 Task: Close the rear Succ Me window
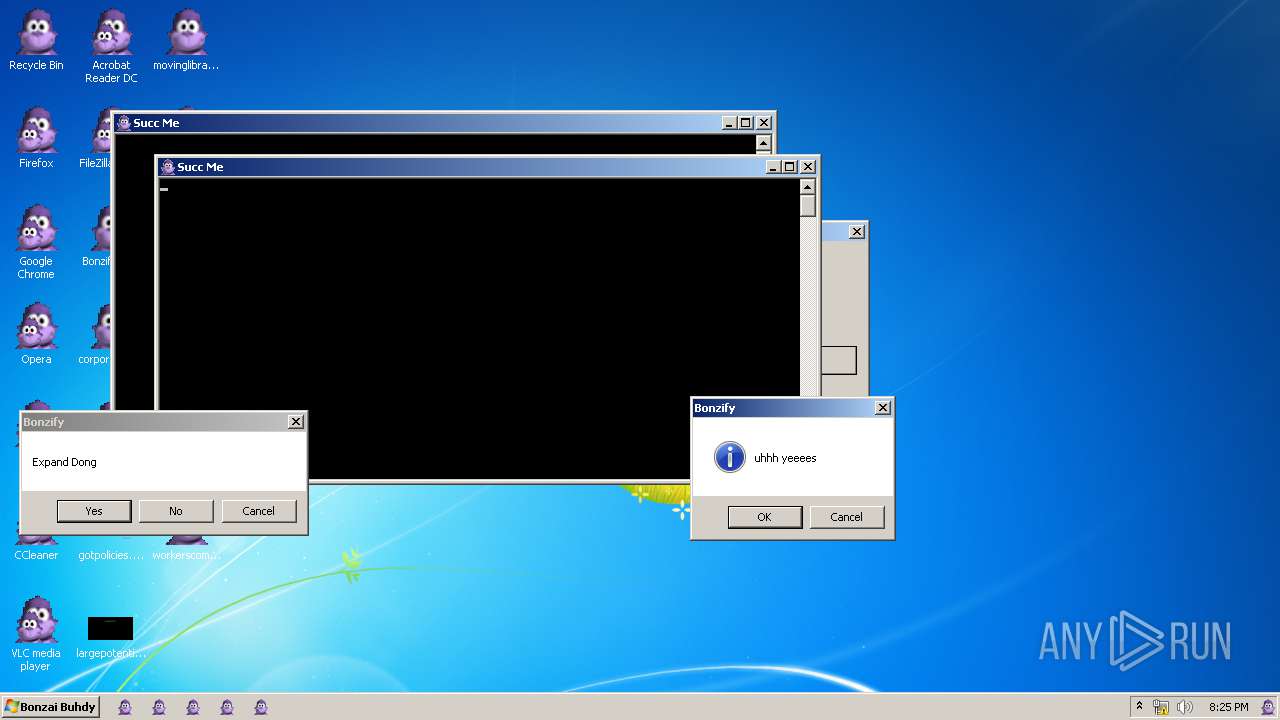pos(764,123)
